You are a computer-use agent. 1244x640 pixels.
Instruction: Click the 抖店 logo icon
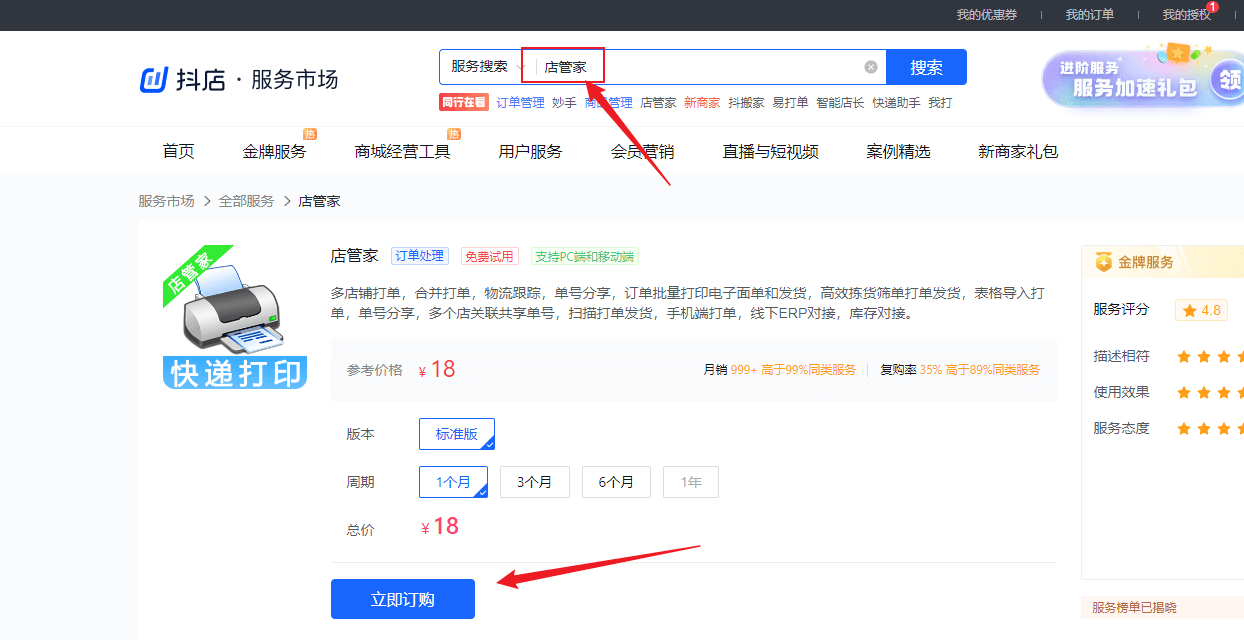coord(153,80)
